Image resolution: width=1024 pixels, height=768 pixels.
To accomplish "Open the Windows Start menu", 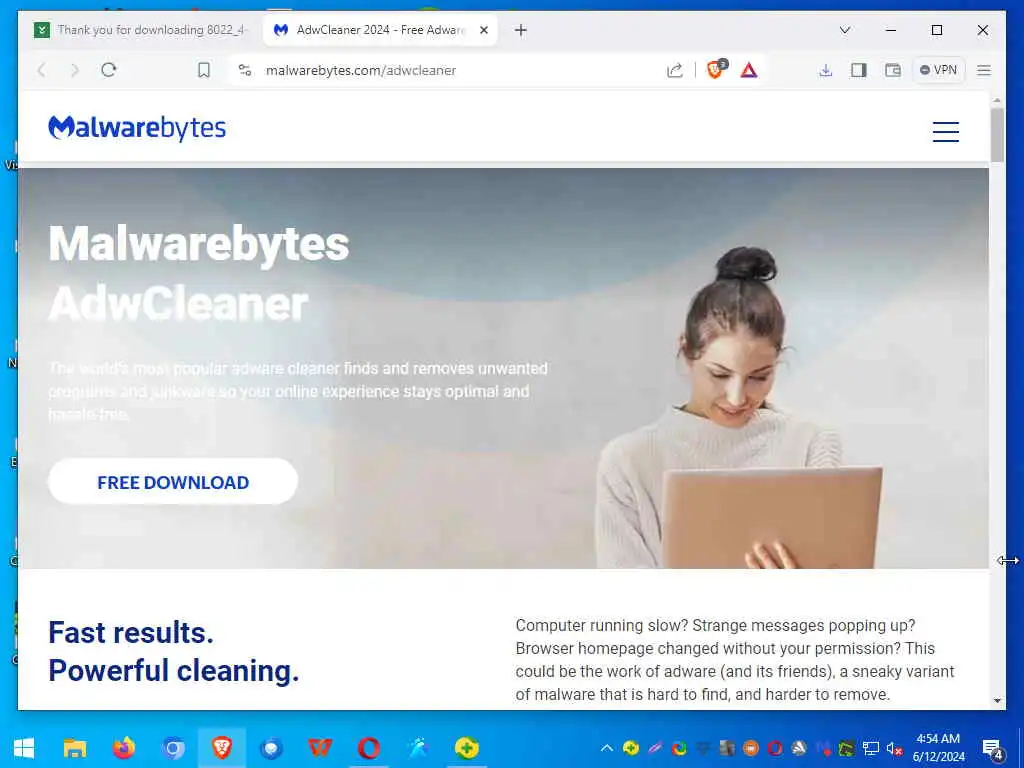I will point(24,748).
